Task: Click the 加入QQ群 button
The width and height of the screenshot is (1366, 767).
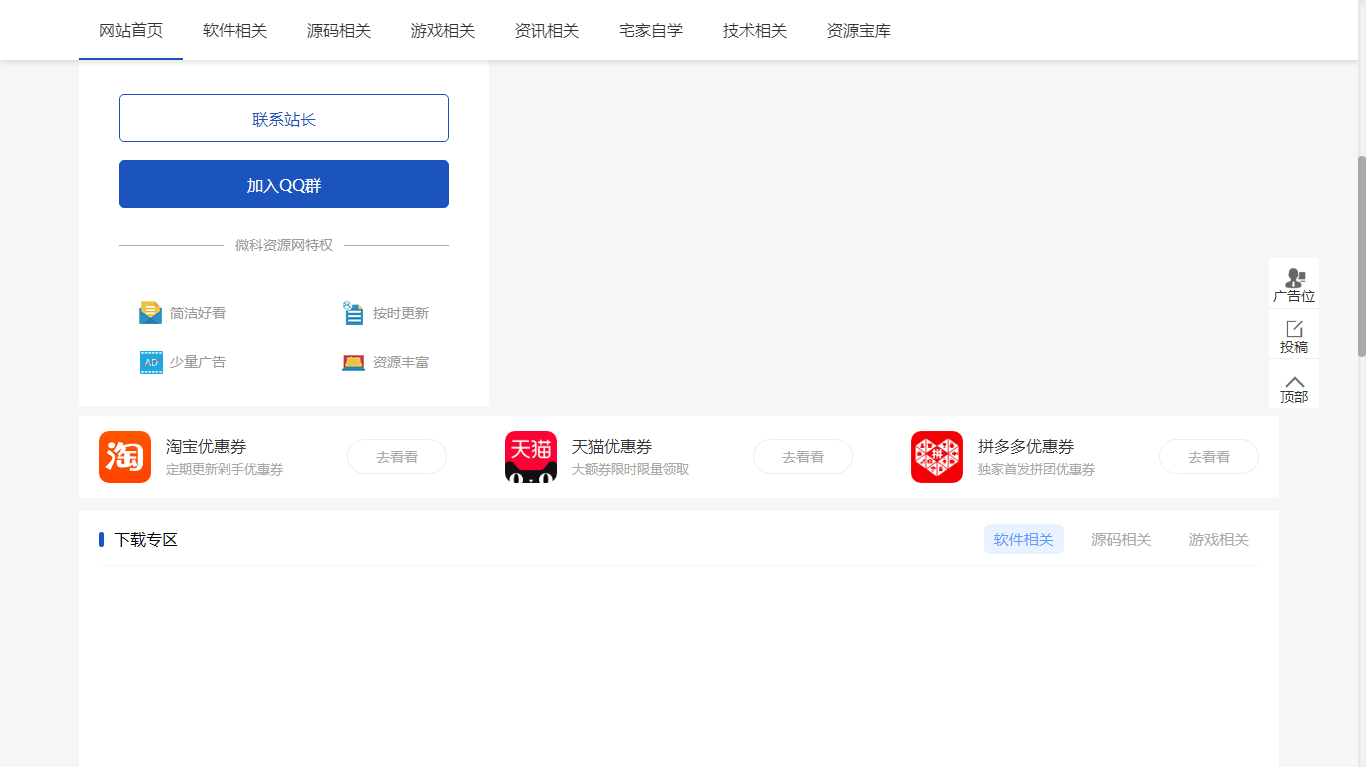Action: coord(283,183)
